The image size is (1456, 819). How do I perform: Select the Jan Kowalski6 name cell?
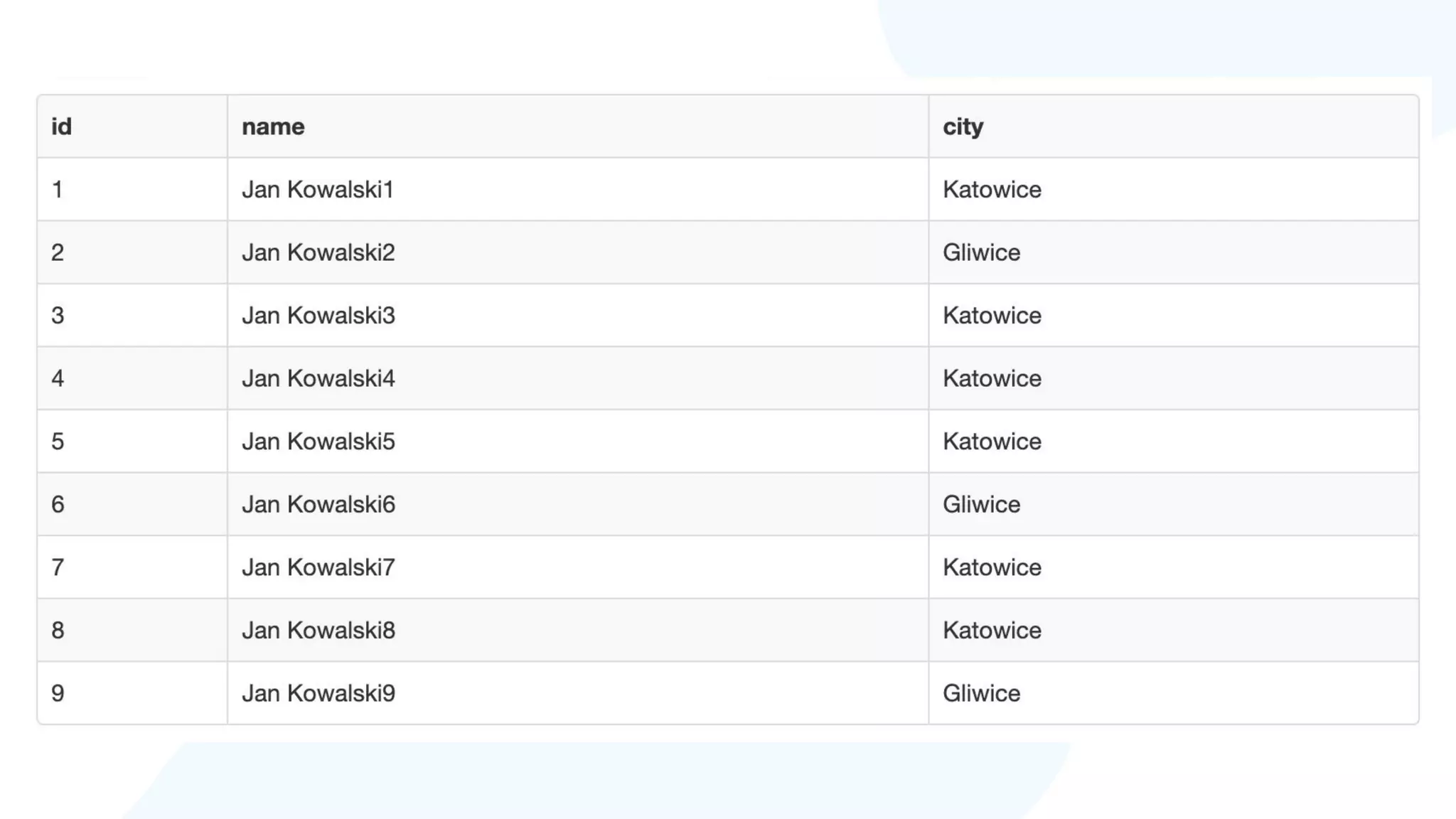coord(318,505)
